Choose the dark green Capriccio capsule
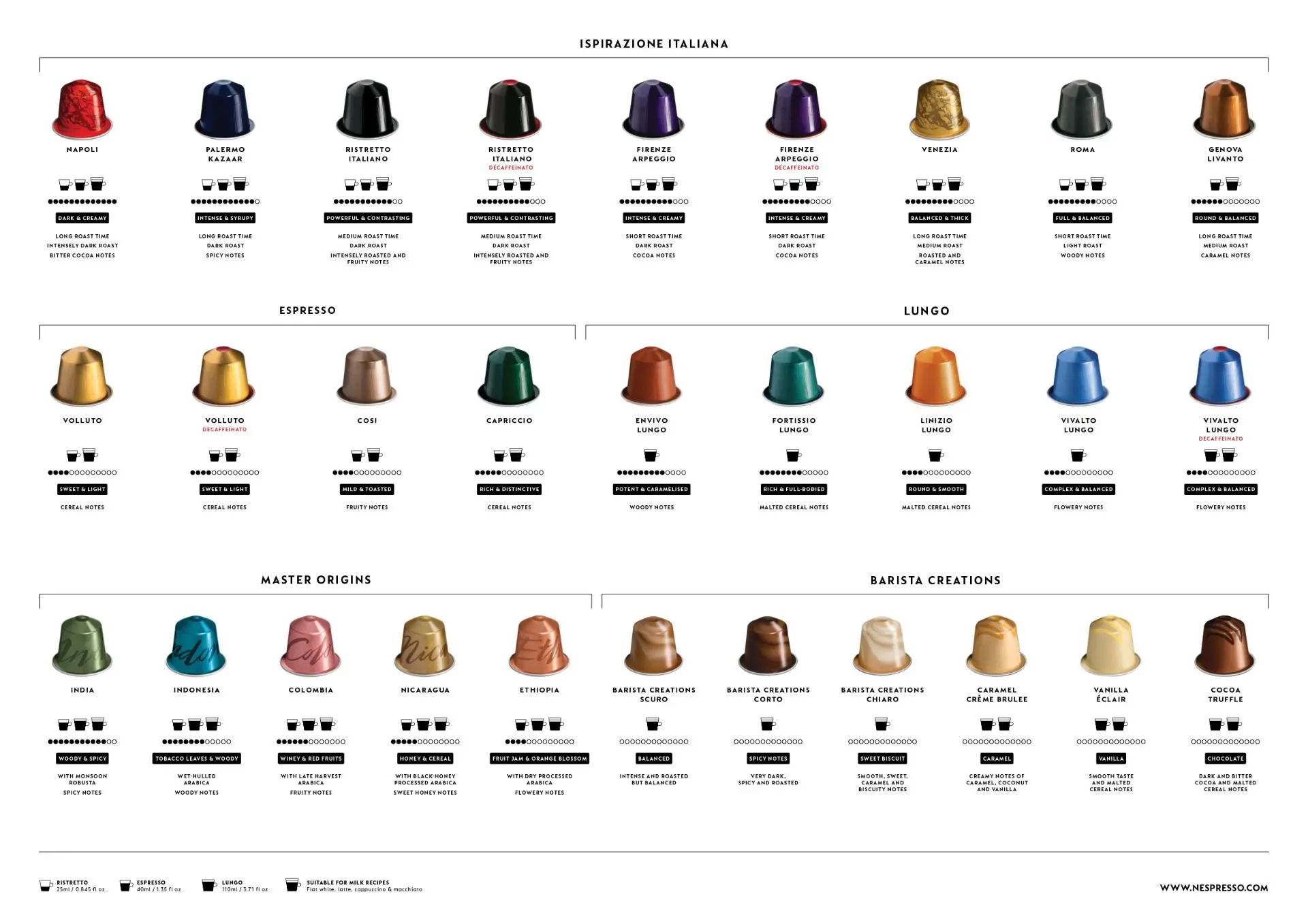Screen dimensions: 1308x924 [509, 376]
